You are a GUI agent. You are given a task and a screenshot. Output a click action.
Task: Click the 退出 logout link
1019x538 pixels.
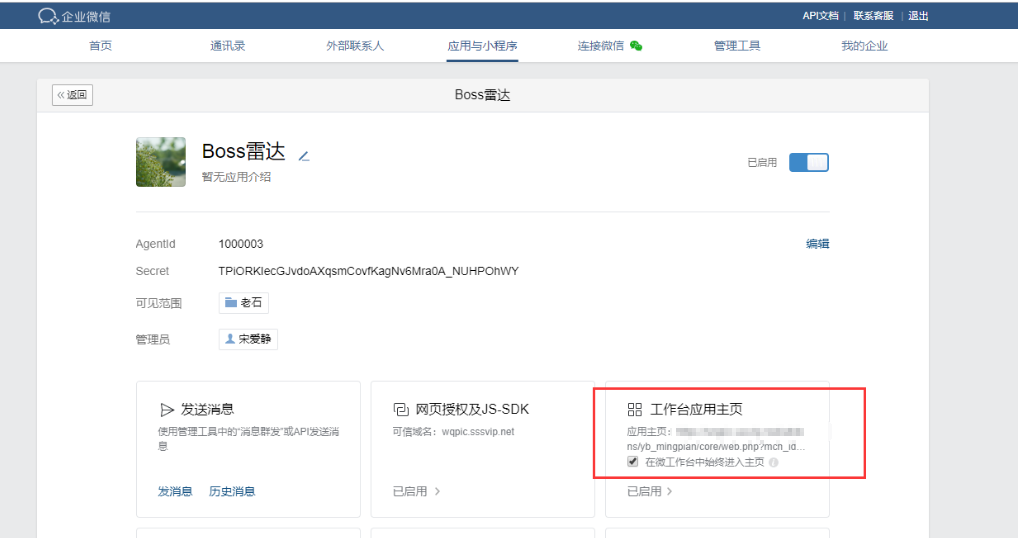[918, 16]
